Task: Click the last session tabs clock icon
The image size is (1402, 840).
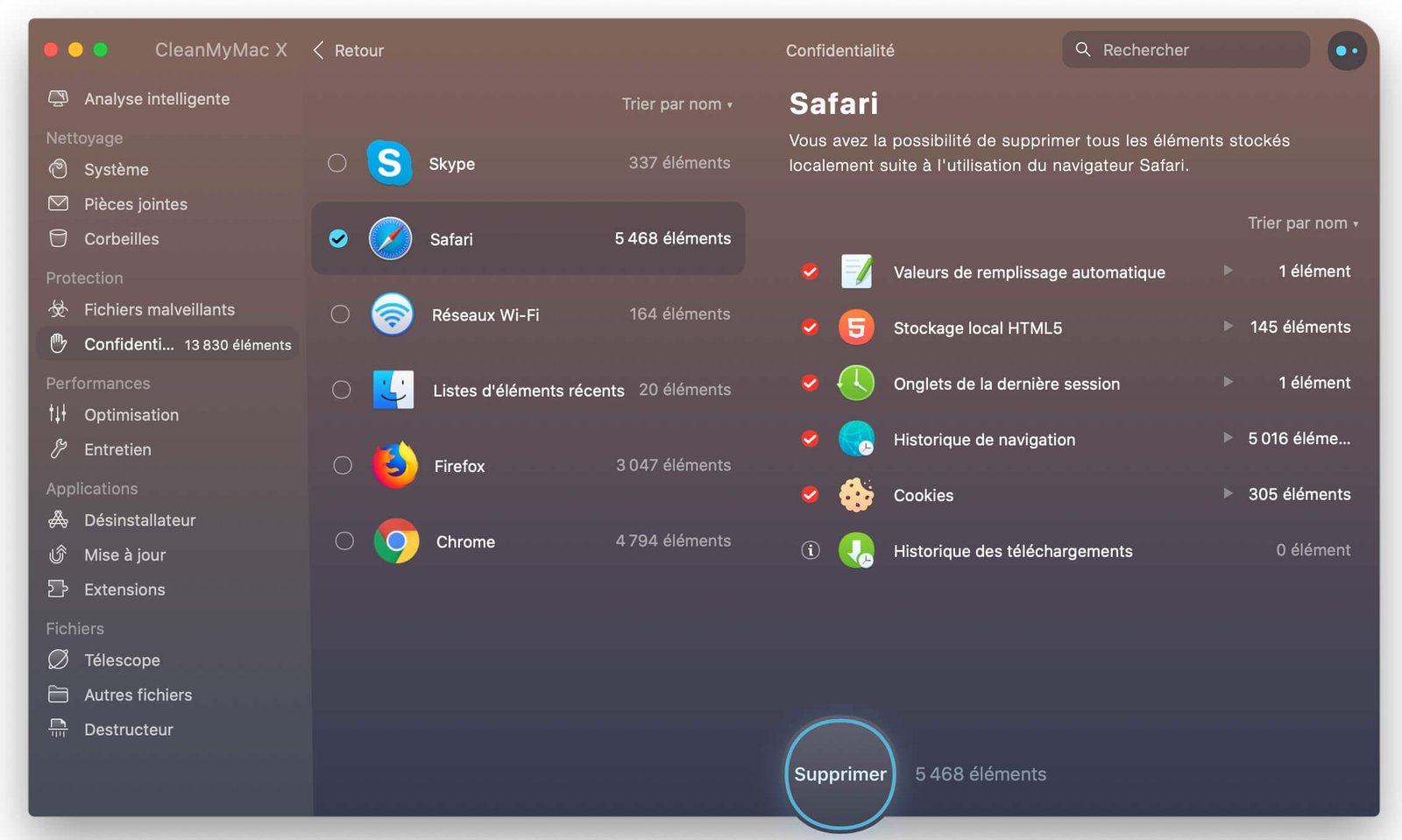Action: 856,383
